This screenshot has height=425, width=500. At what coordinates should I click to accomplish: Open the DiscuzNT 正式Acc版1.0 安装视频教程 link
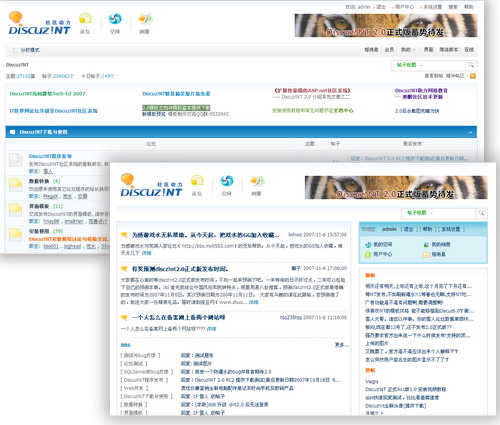(405, 389)
